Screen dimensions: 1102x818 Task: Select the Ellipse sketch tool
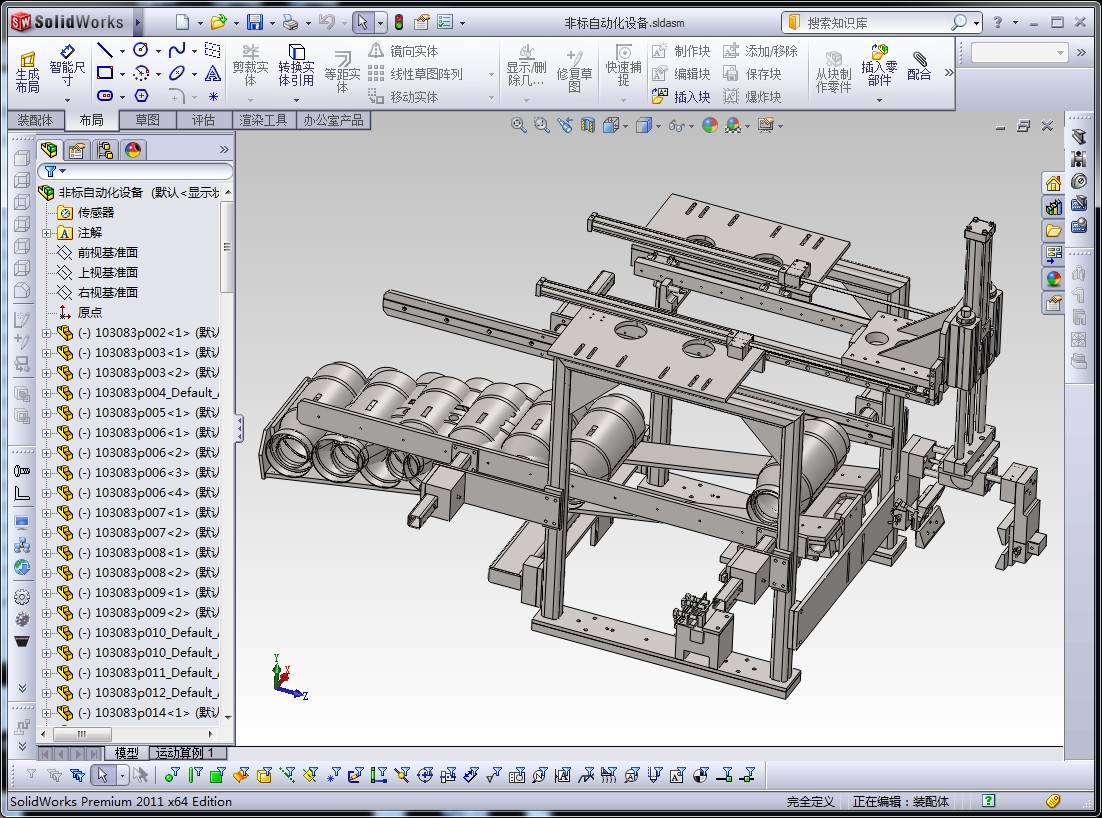pos(177,73)
